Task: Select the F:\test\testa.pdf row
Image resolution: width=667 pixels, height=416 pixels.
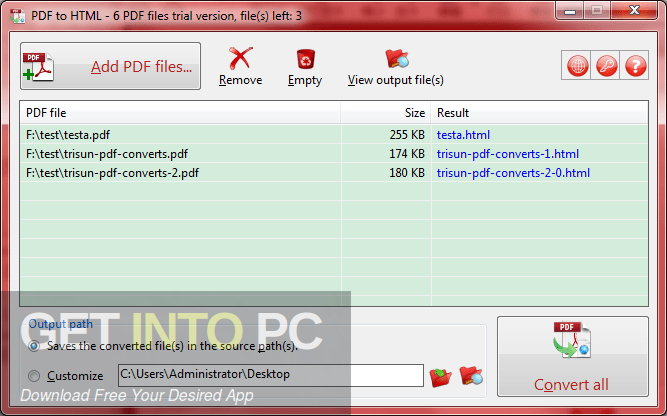Action: click(334, 134)
